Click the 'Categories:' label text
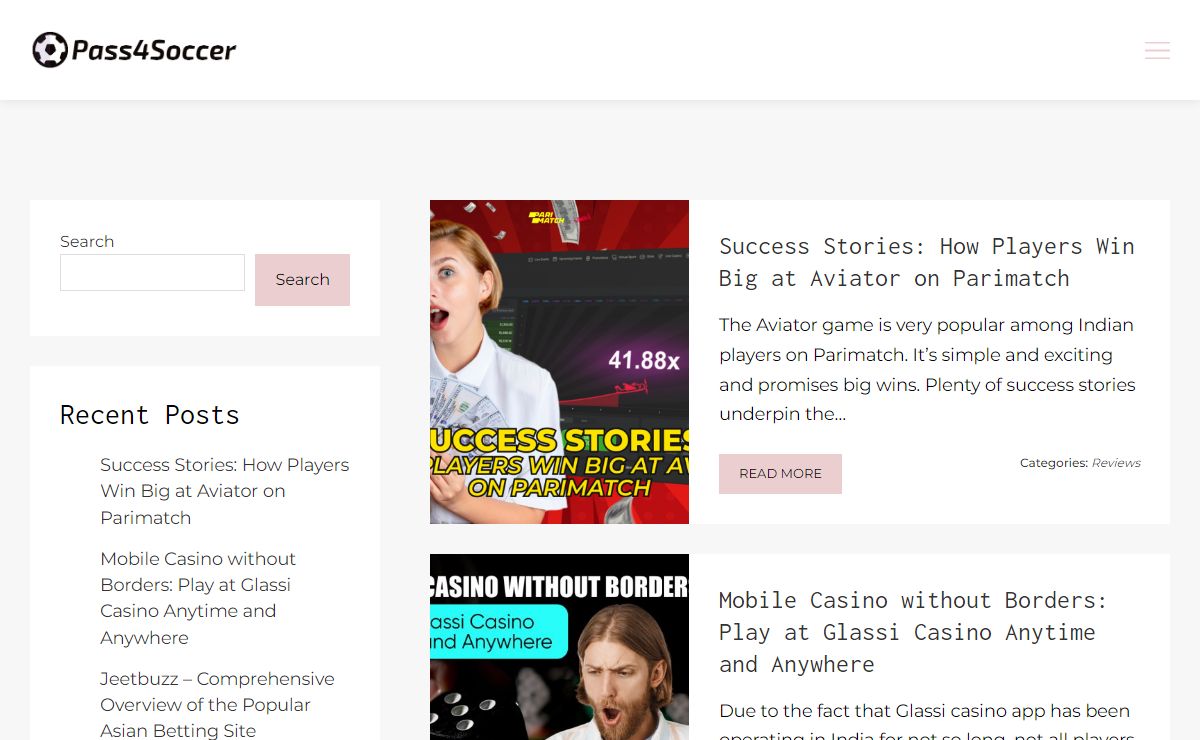Screen dimensions: 1200x740 tap(1054, 463)
